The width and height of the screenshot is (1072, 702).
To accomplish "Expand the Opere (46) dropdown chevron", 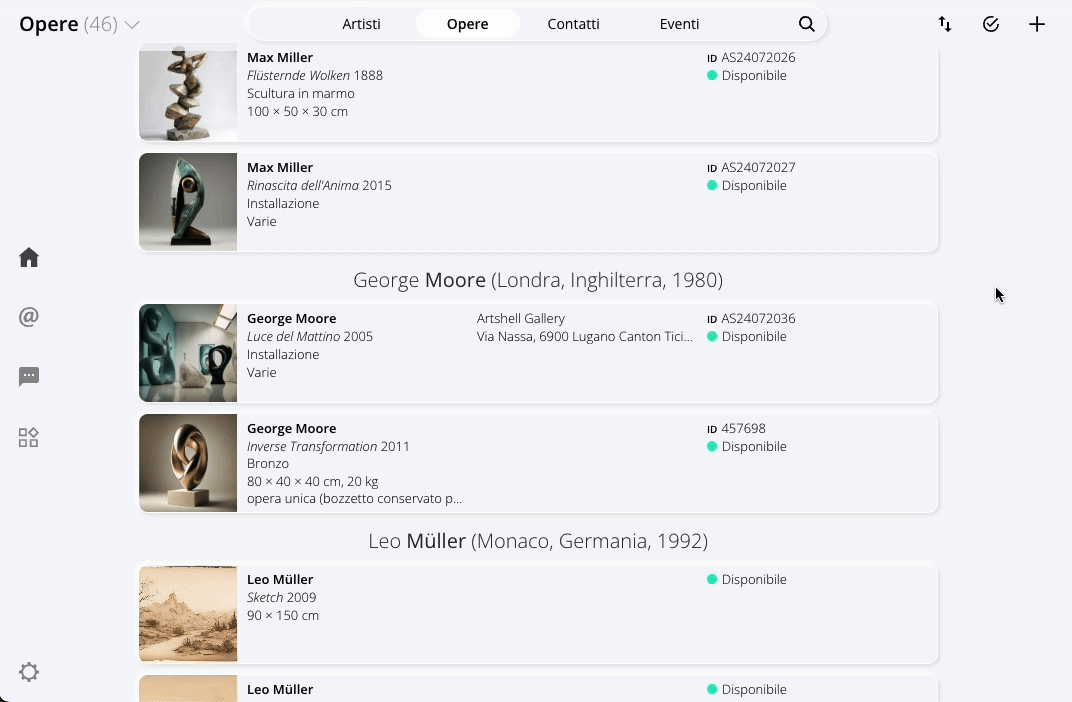I will point(132,25).
